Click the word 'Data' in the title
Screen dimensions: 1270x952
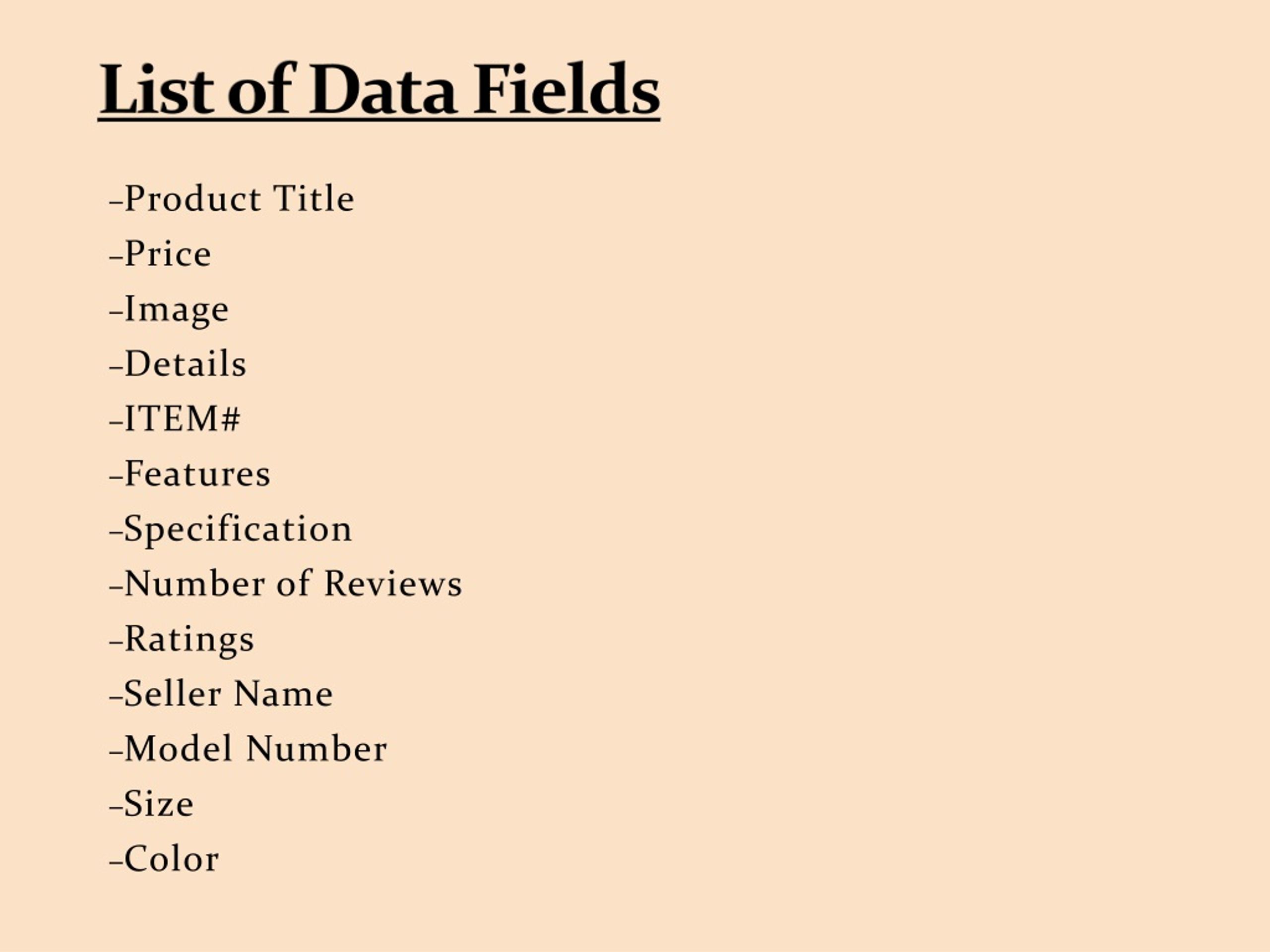(383, 90)
